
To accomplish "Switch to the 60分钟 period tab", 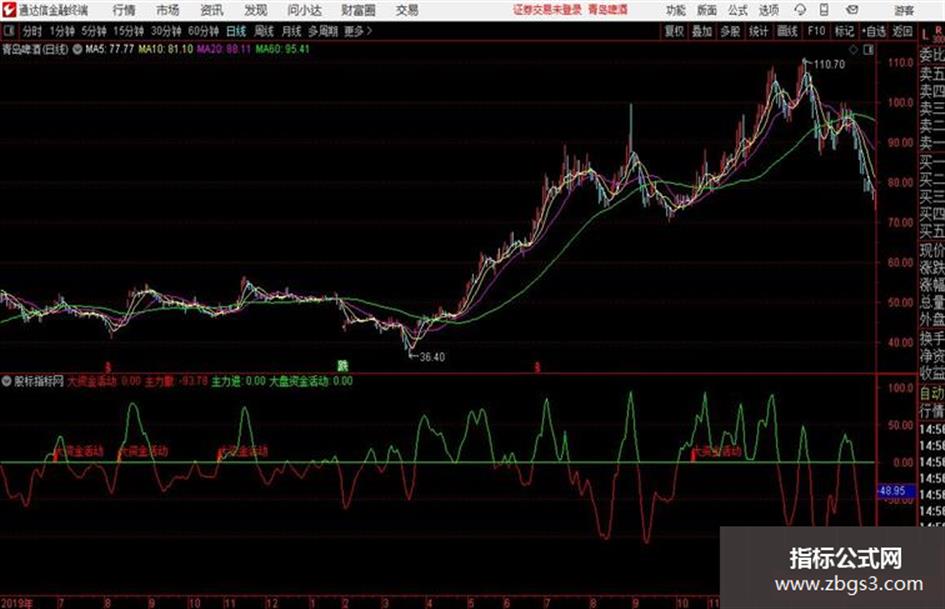I will 203,31.
